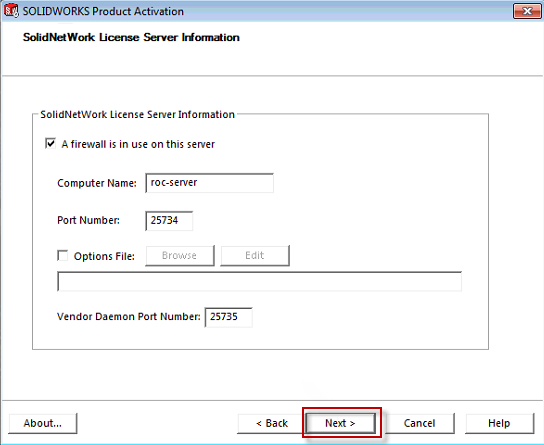Viewport: 544px width, 445px height.
Task: Click the 'Computer Name:' label
Action: click(97, 183)
